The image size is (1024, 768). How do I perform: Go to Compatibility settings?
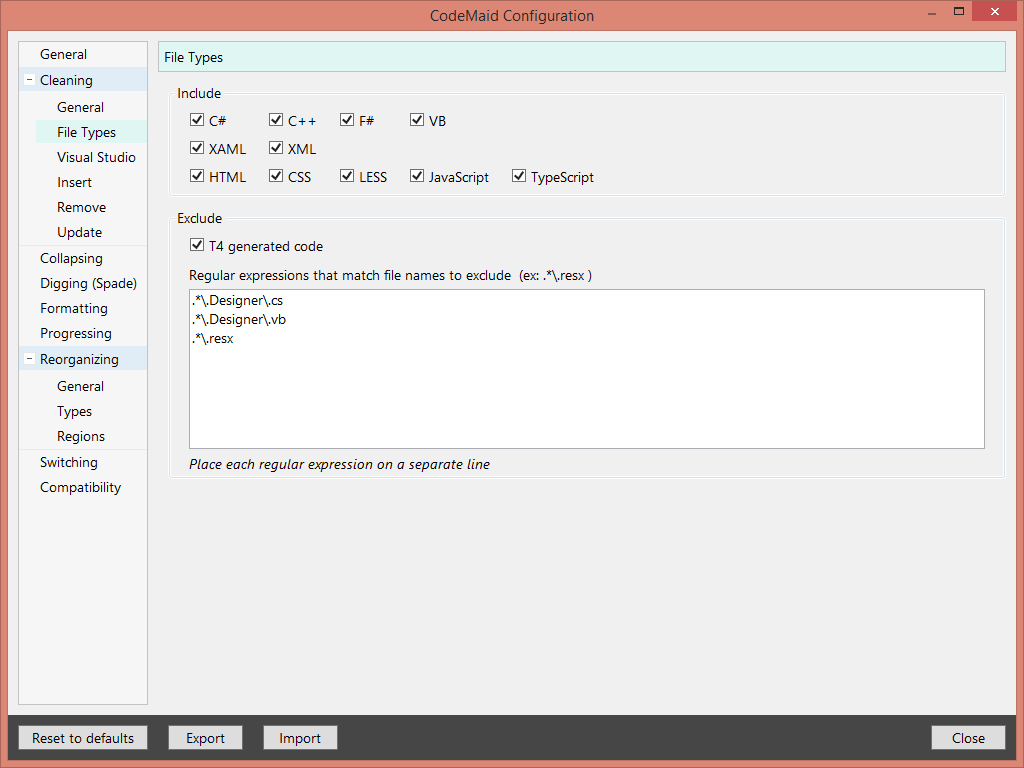[x=80, y=487]
